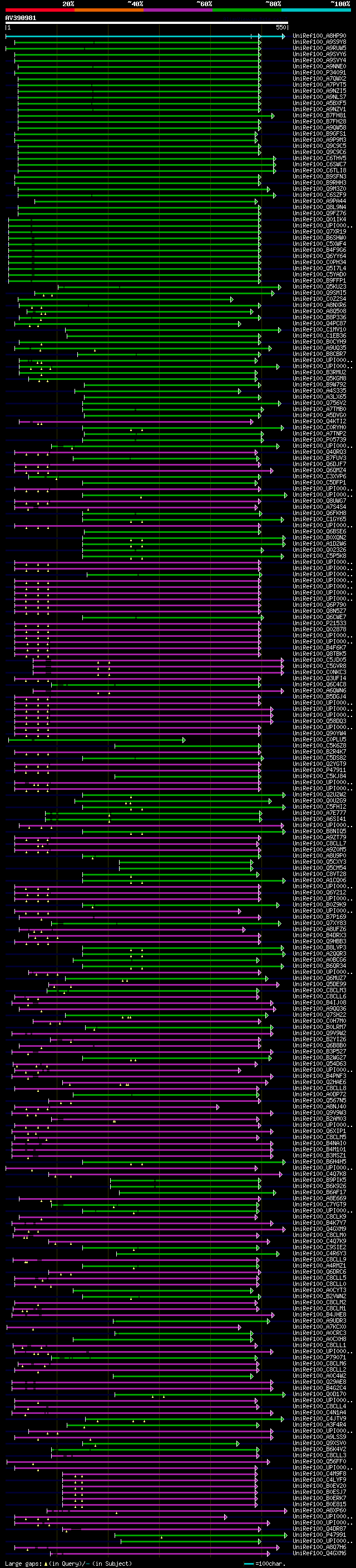Select hit label UniRef100_A4RMZ1
Screen dimensions: 356x1568
[319, 1265]
